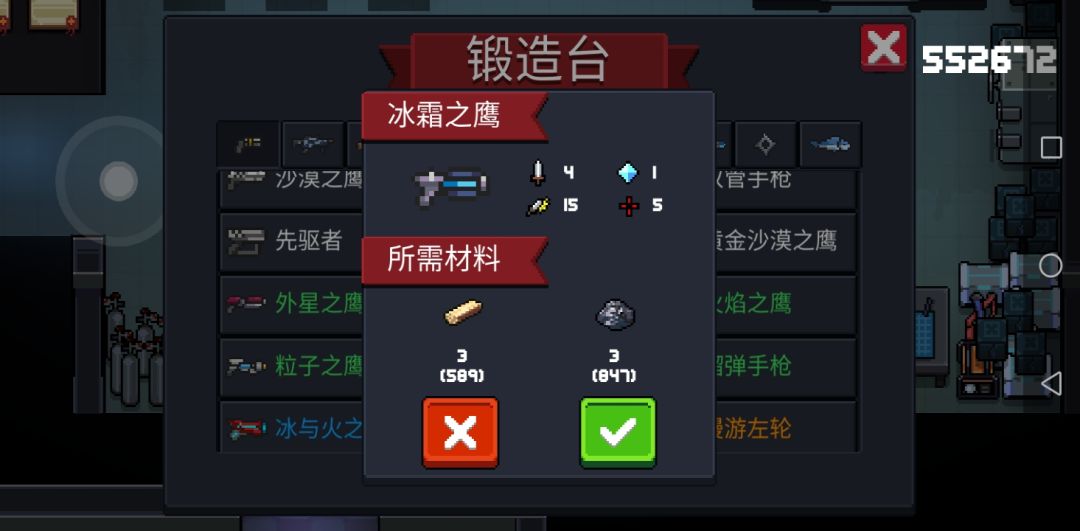
Task: Tap the wood plank material icon
Action: point(463,313)
